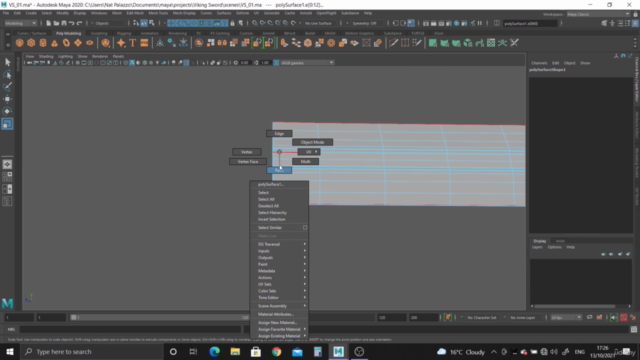
Task: Click the Windows search box
Action: click(x=91, y=351)
